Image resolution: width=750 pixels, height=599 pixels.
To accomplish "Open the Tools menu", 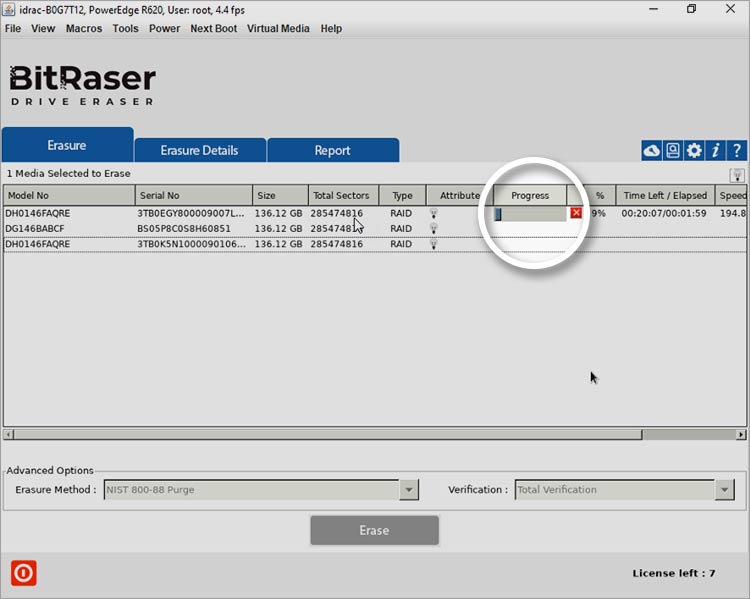I will [x=125, y=29].
